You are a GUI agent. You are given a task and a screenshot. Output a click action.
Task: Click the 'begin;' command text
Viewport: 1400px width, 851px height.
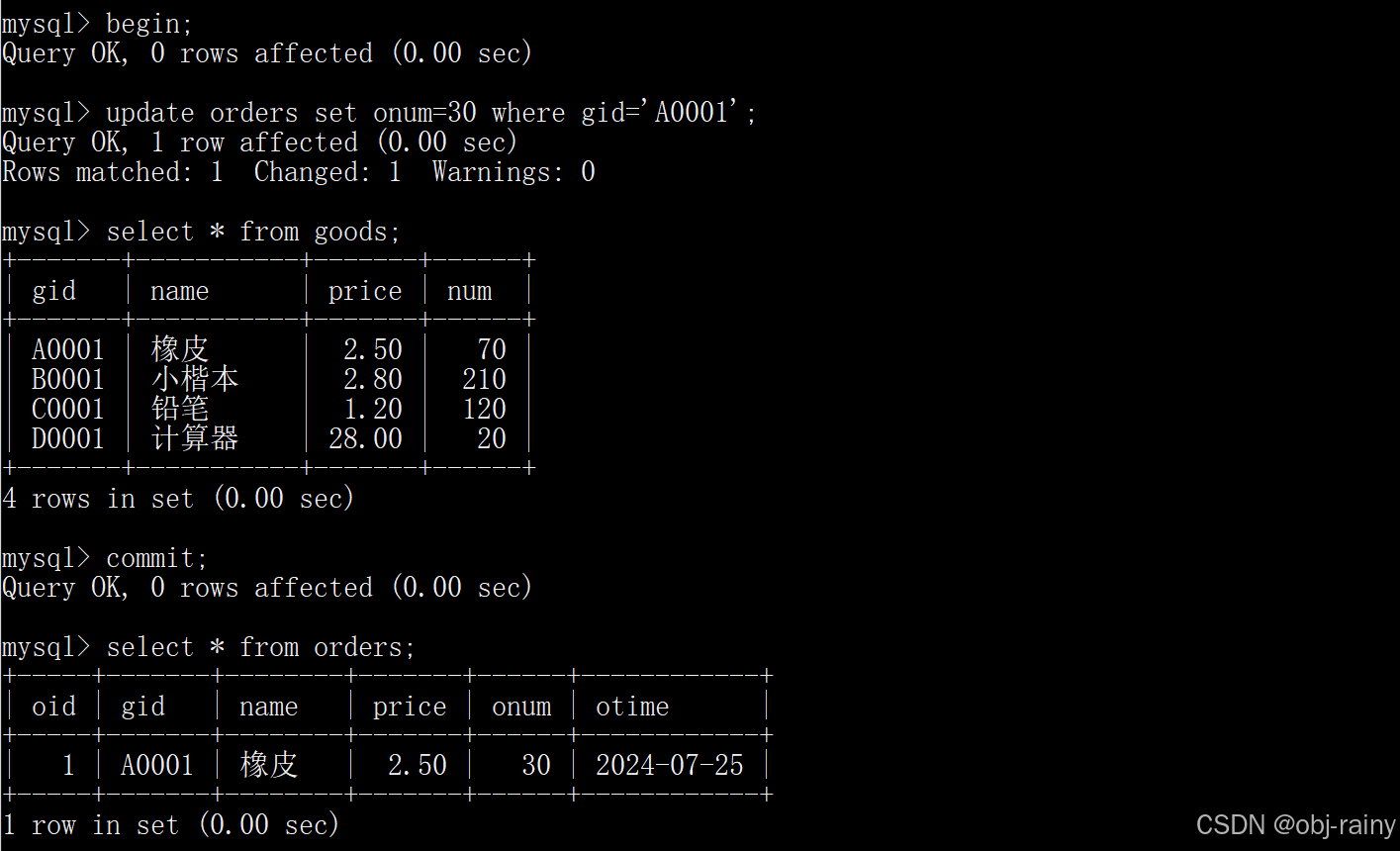point(149,24)
